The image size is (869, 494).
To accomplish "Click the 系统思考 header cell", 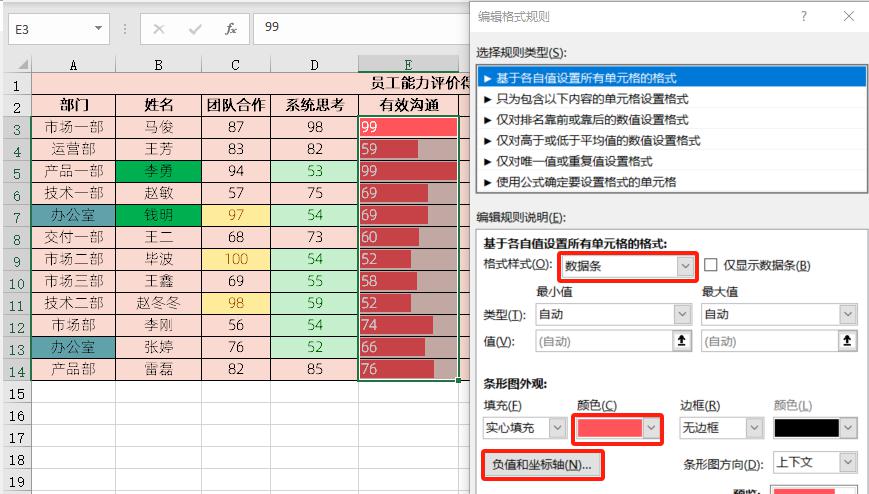I will [x=315, y=105].
